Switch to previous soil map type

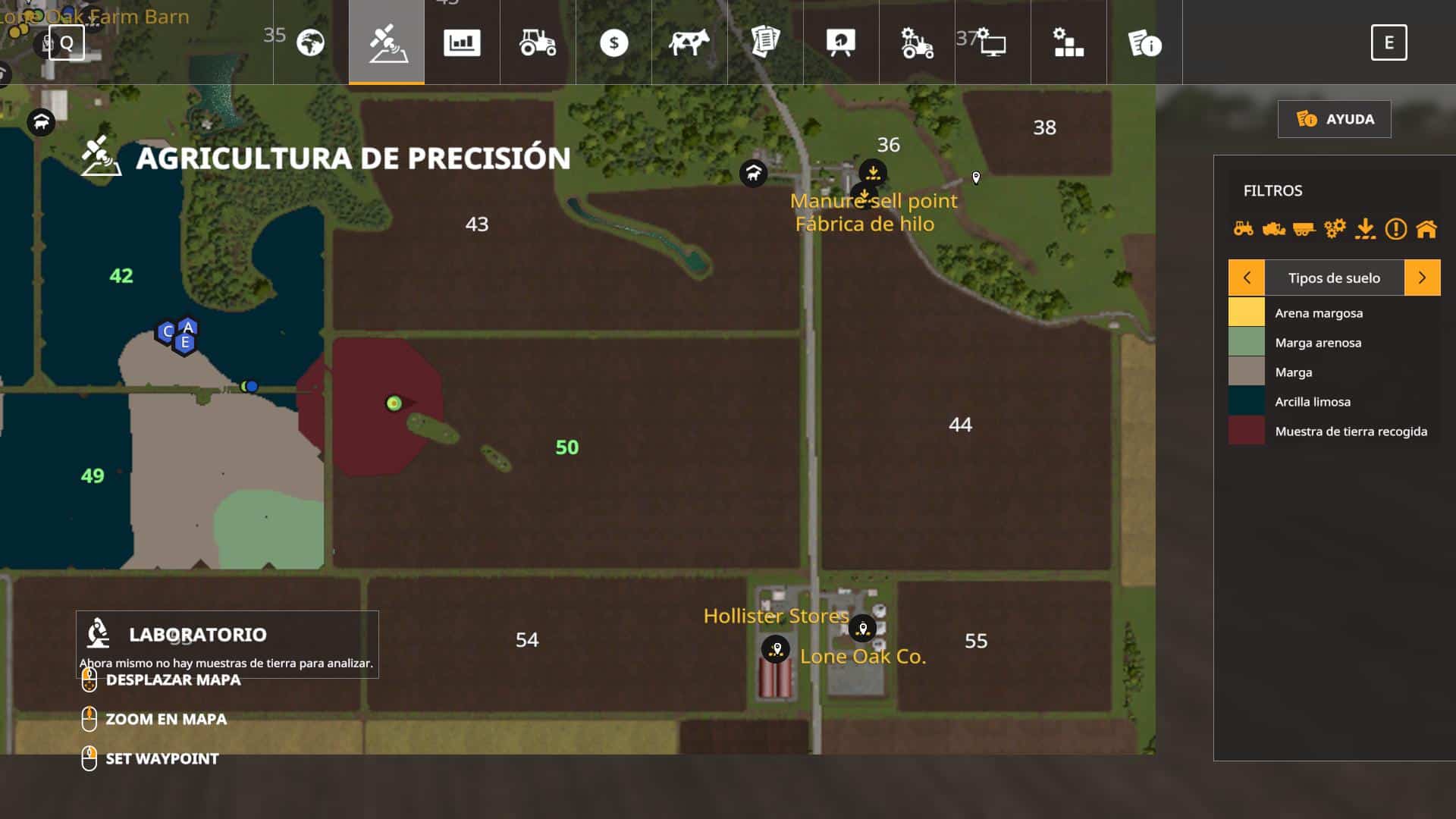point(1247,278)
